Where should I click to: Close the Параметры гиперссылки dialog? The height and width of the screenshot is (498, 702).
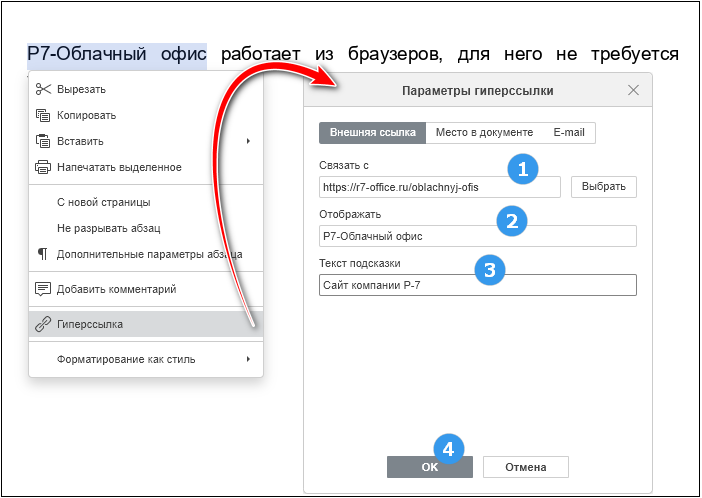(x=633, y=90)
